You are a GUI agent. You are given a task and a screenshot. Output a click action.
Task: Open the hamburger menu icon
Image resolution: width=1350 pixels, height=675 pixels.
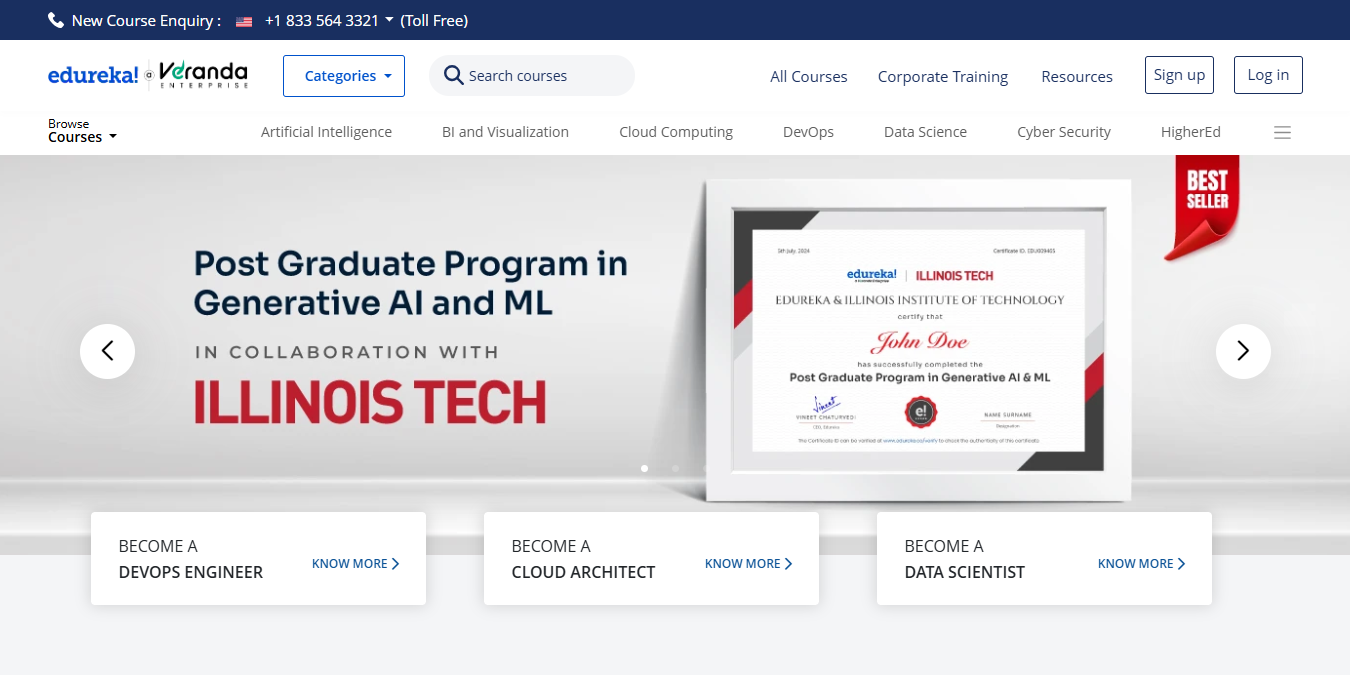[x=1282, y=132]
